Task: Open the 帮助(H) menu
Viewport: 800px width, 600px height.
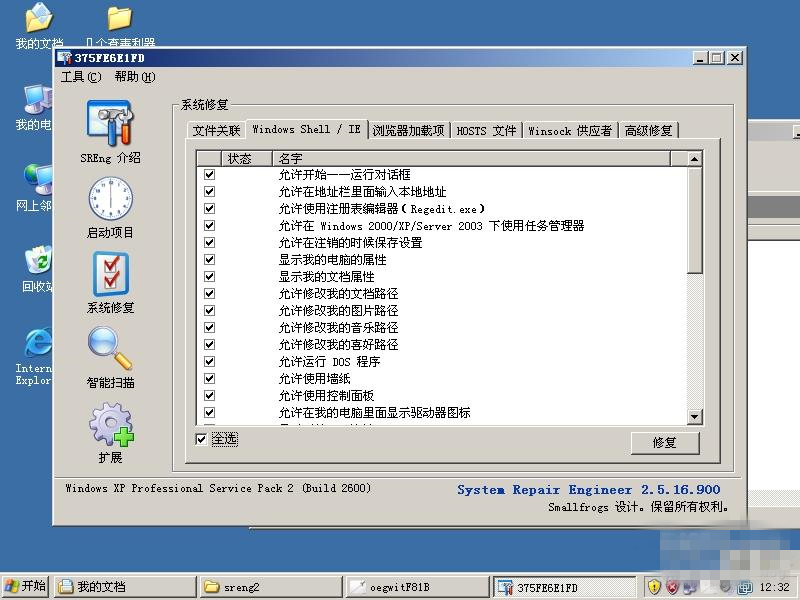Action: click(x=135, y=77)
